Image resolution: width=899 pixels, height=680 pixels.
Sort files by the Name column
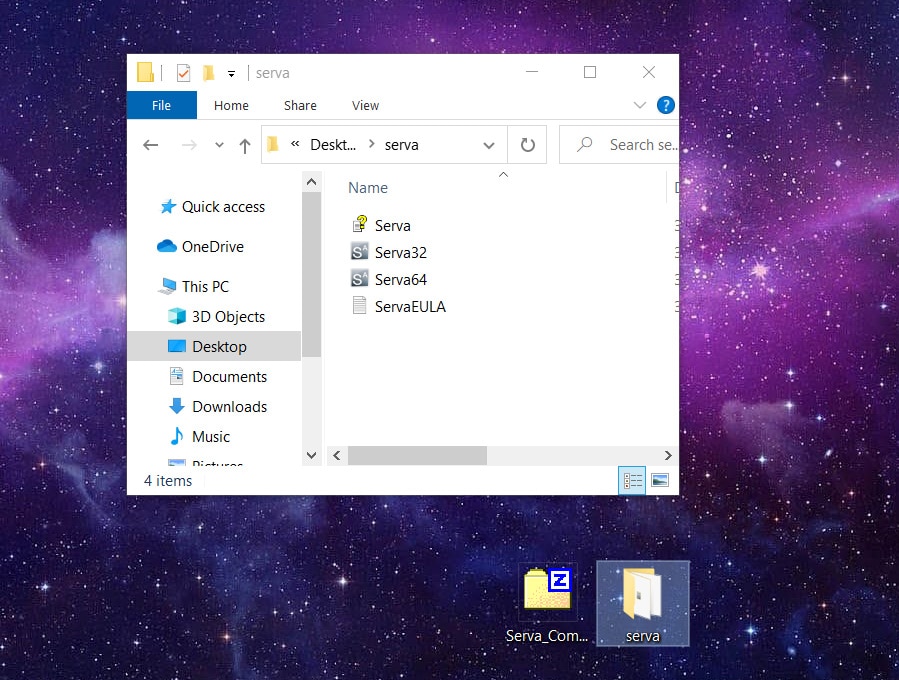click(x=368, y=187)
